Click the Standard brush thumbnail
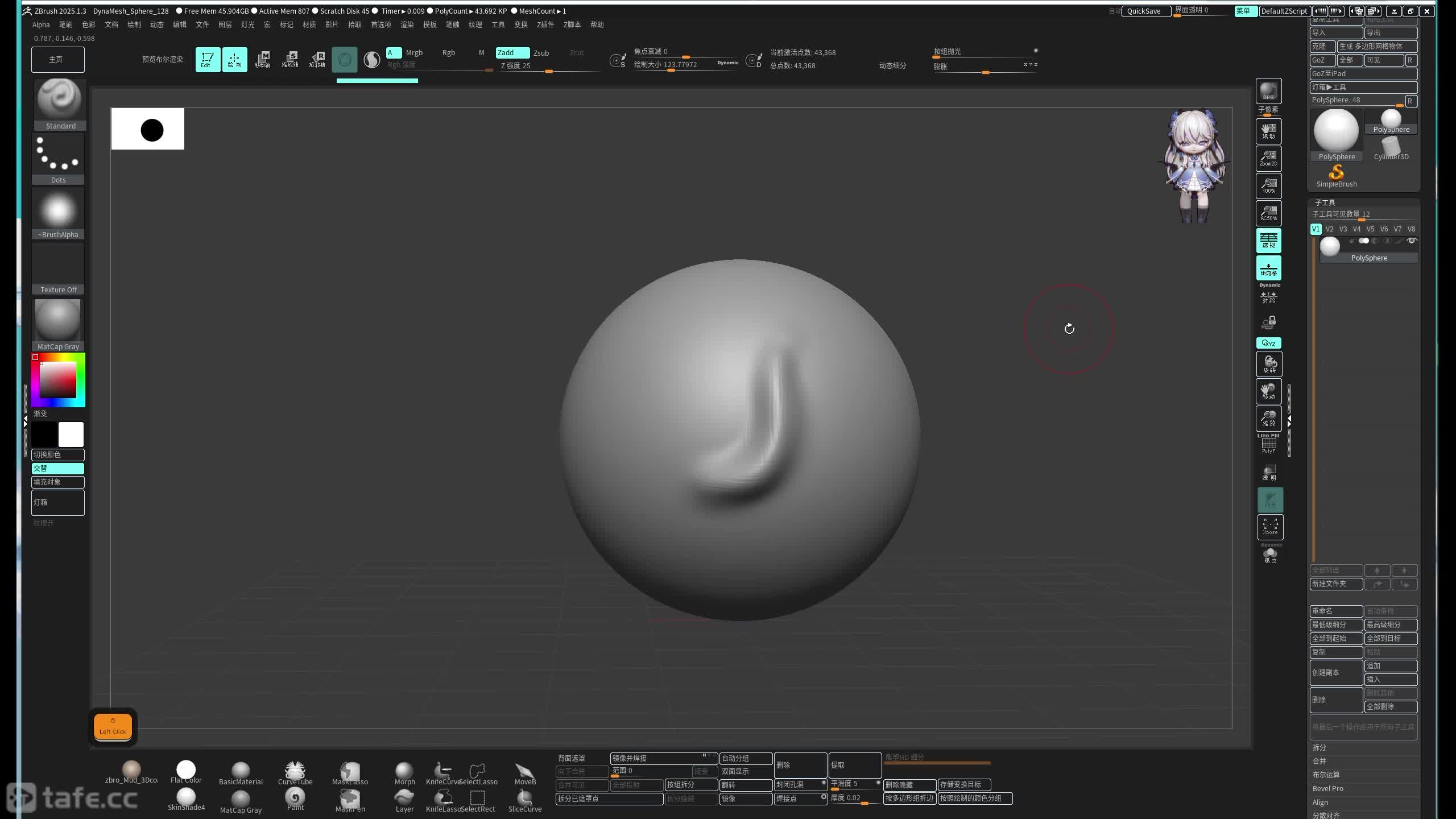 (x=60, y=105)
